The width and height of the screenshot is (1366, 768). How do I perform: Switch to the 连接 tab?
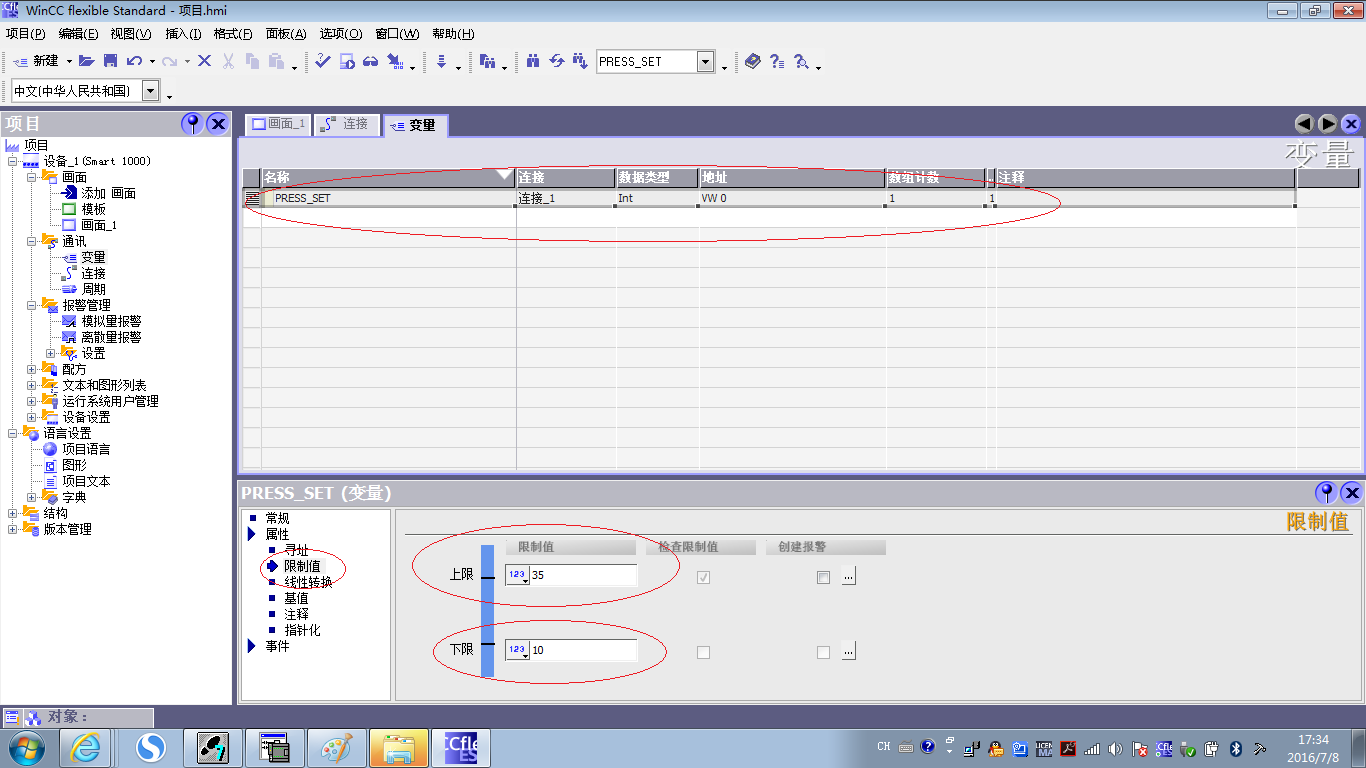coord(346,124)
